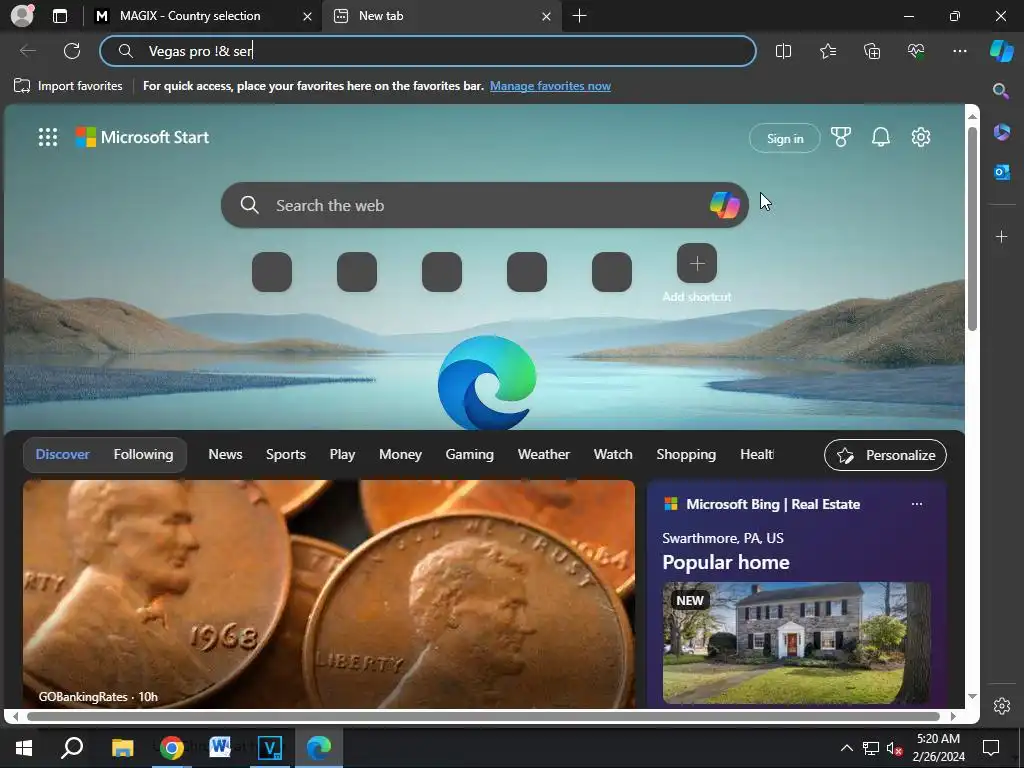This screenshot has width=1024, height=768.
Task: Open notifications bell on Microsoft Start
Action: [x=881, y=137]
